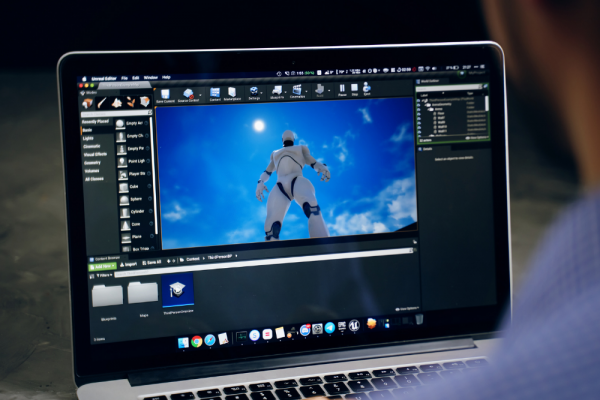Select the Basic category
The width and height of the screenshot is (600, 400).
pyautogui.click(x=88, y=130)
